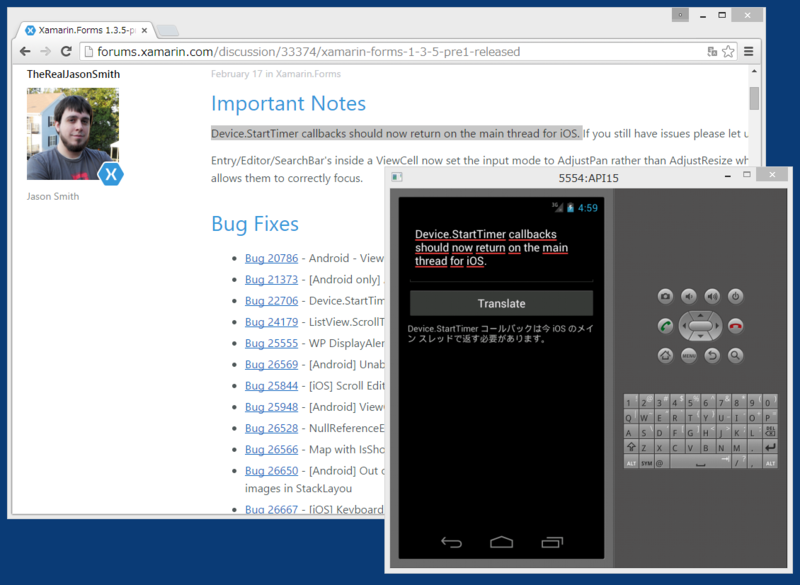800x585 pixels.
Task: Tap the Android recent apps button
Action: tap(552, 542)
